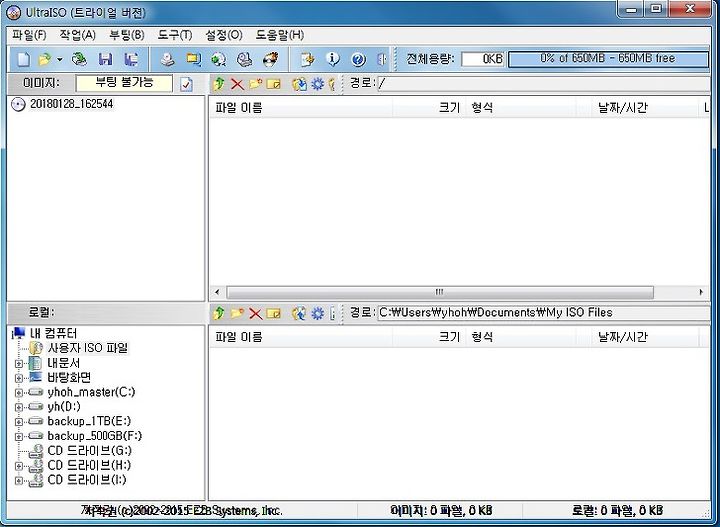
Task: Click the blue gear icon in local toolbar
Action: point(317,313)
